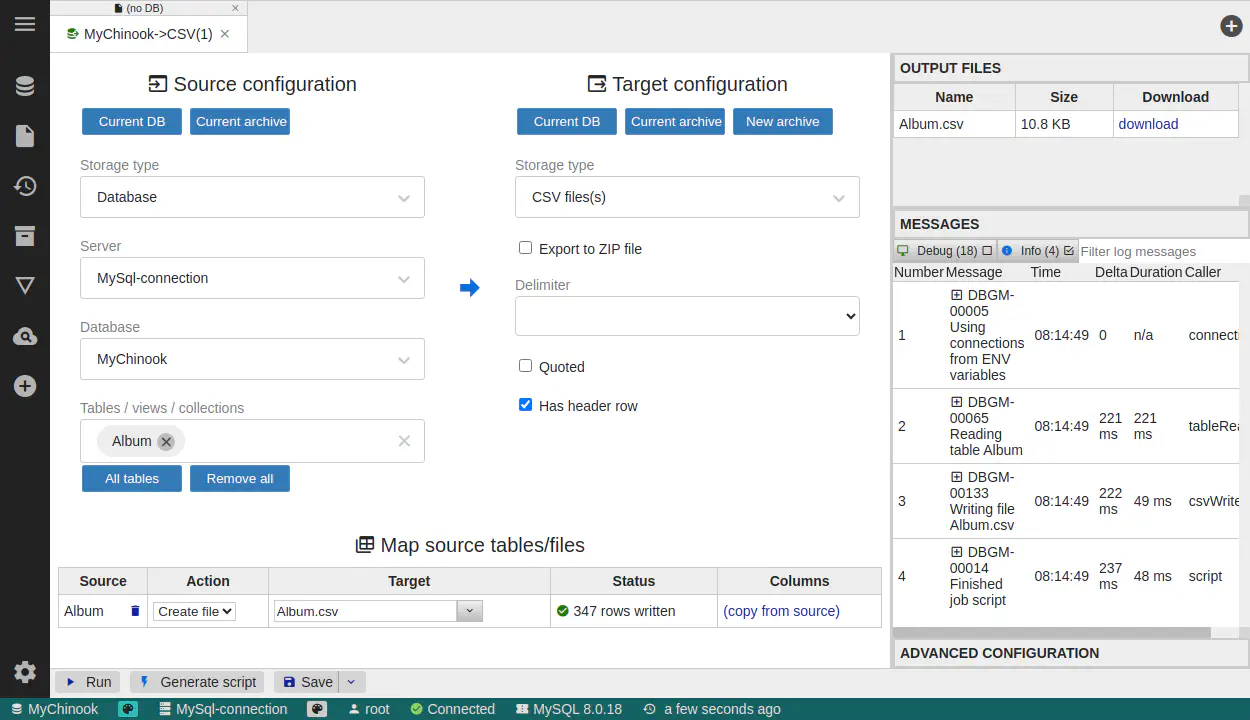This screenshot has width=1250, height=720.
Task: Open the target Storage type dropdown
Action: [x=687, y=197]
